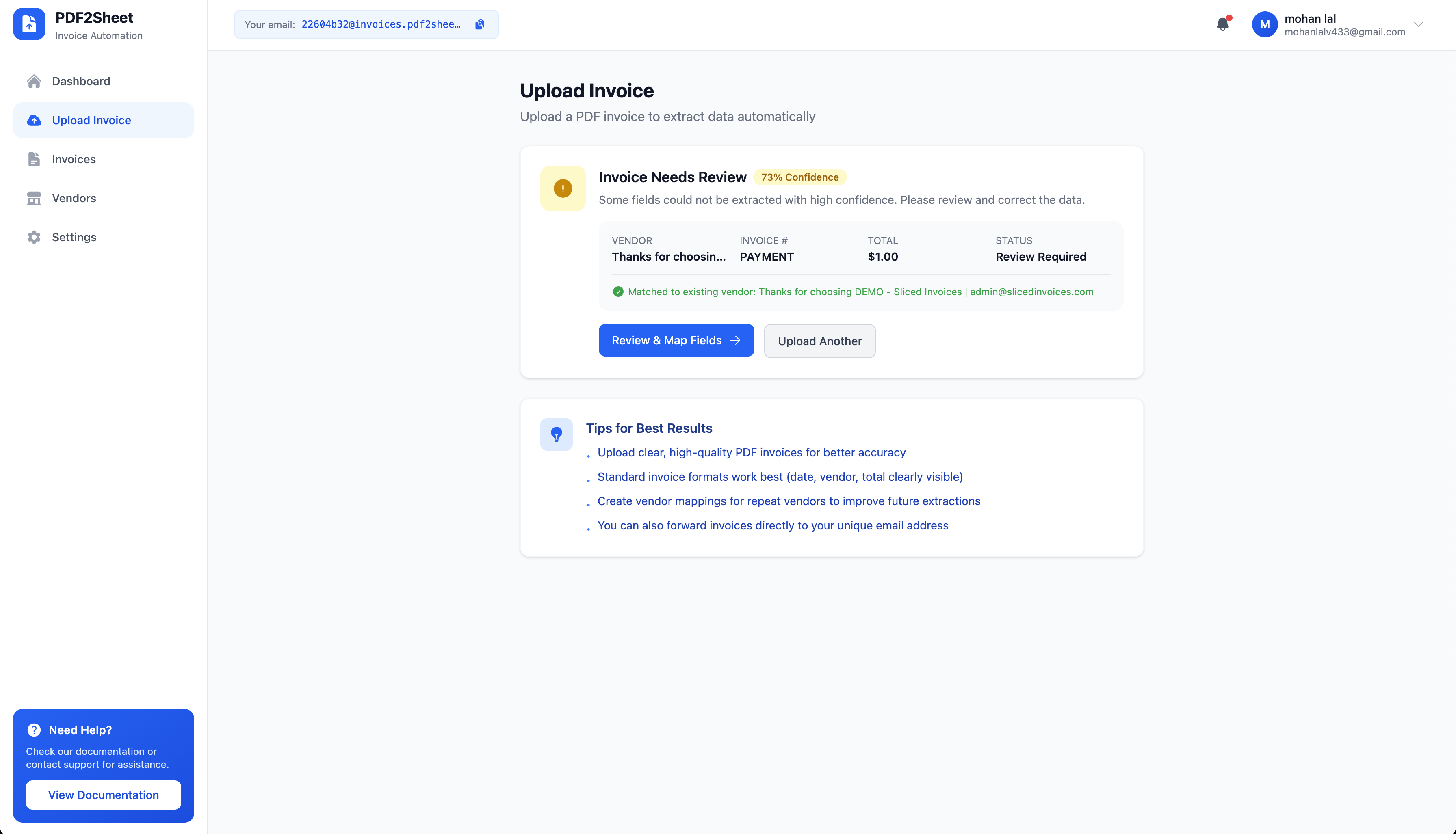Click Review & Map Fields button
Viewport: 1456px width, 834px height.
tap(676, 340)
